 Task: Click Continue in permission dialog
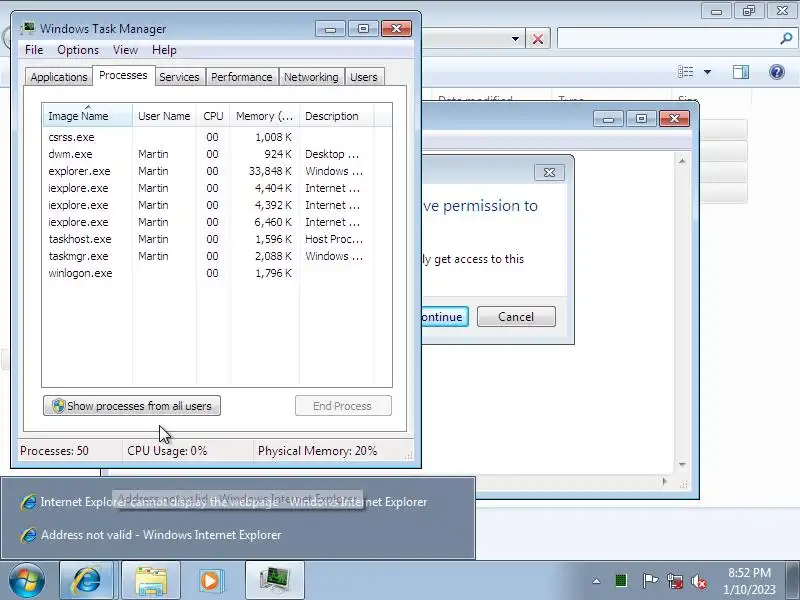[x=443, y=317]
